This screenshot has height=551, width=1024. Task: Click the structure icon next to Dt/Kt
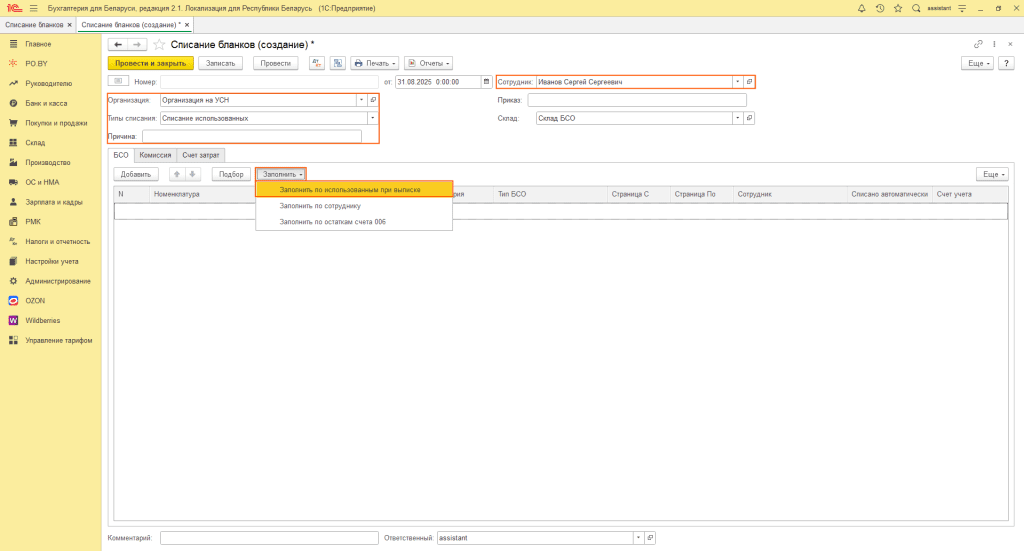coord(338,63)
